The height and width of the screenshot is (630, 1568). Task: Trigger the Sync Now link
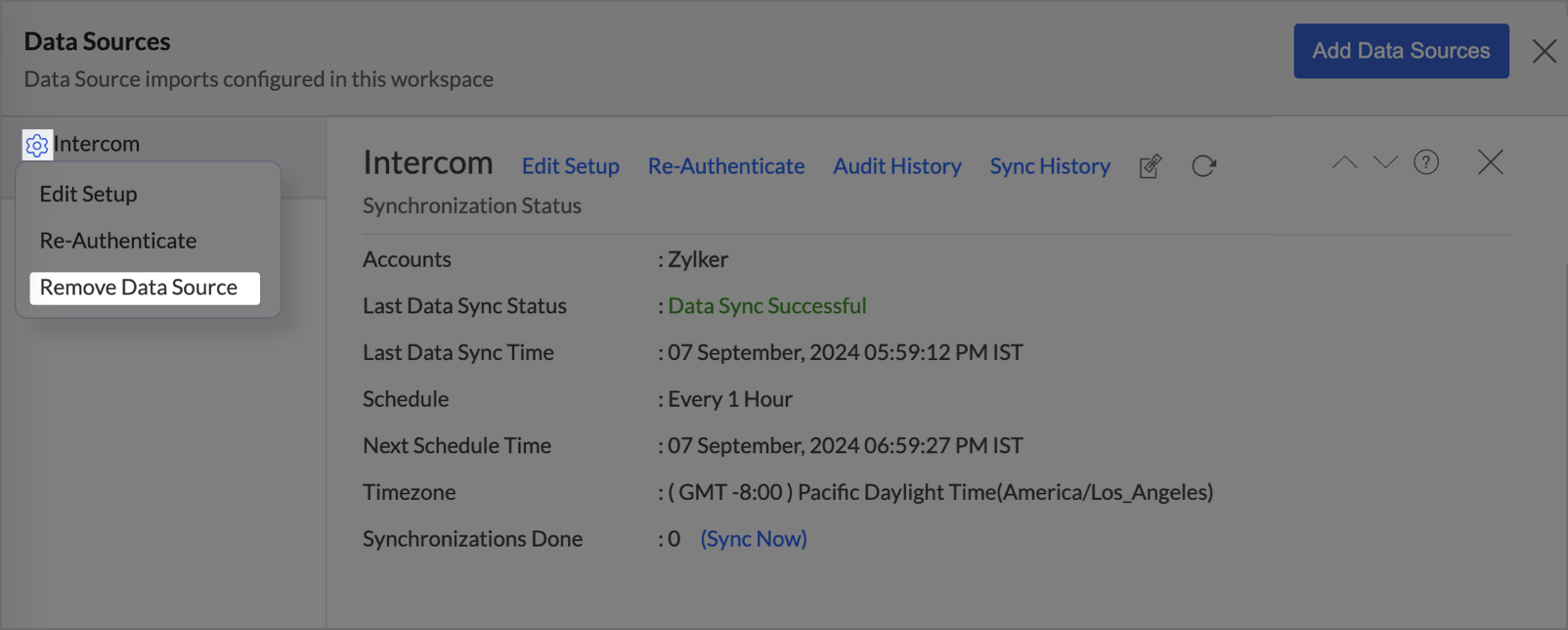tap(753, 539)
